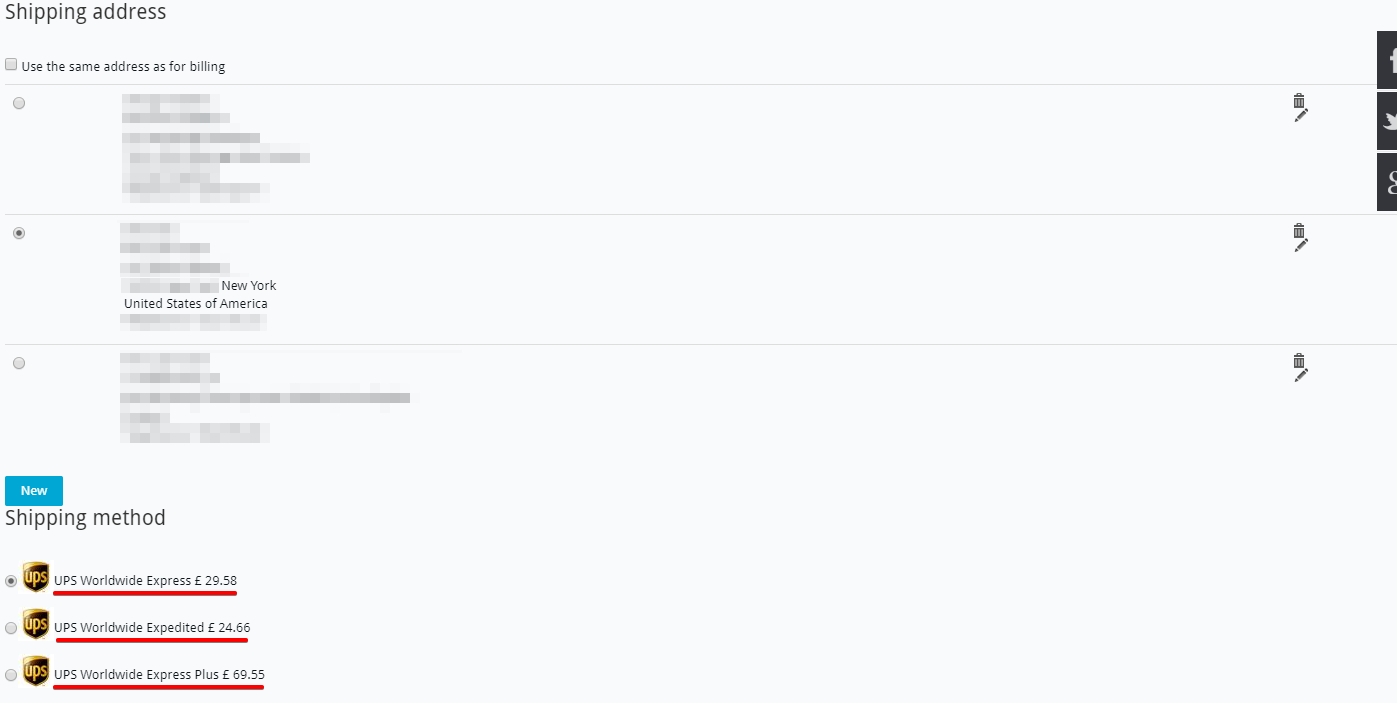1397x703 pixels.
Task: Choose the UPS Worldwide Expedited radio button
Action: 11,628
